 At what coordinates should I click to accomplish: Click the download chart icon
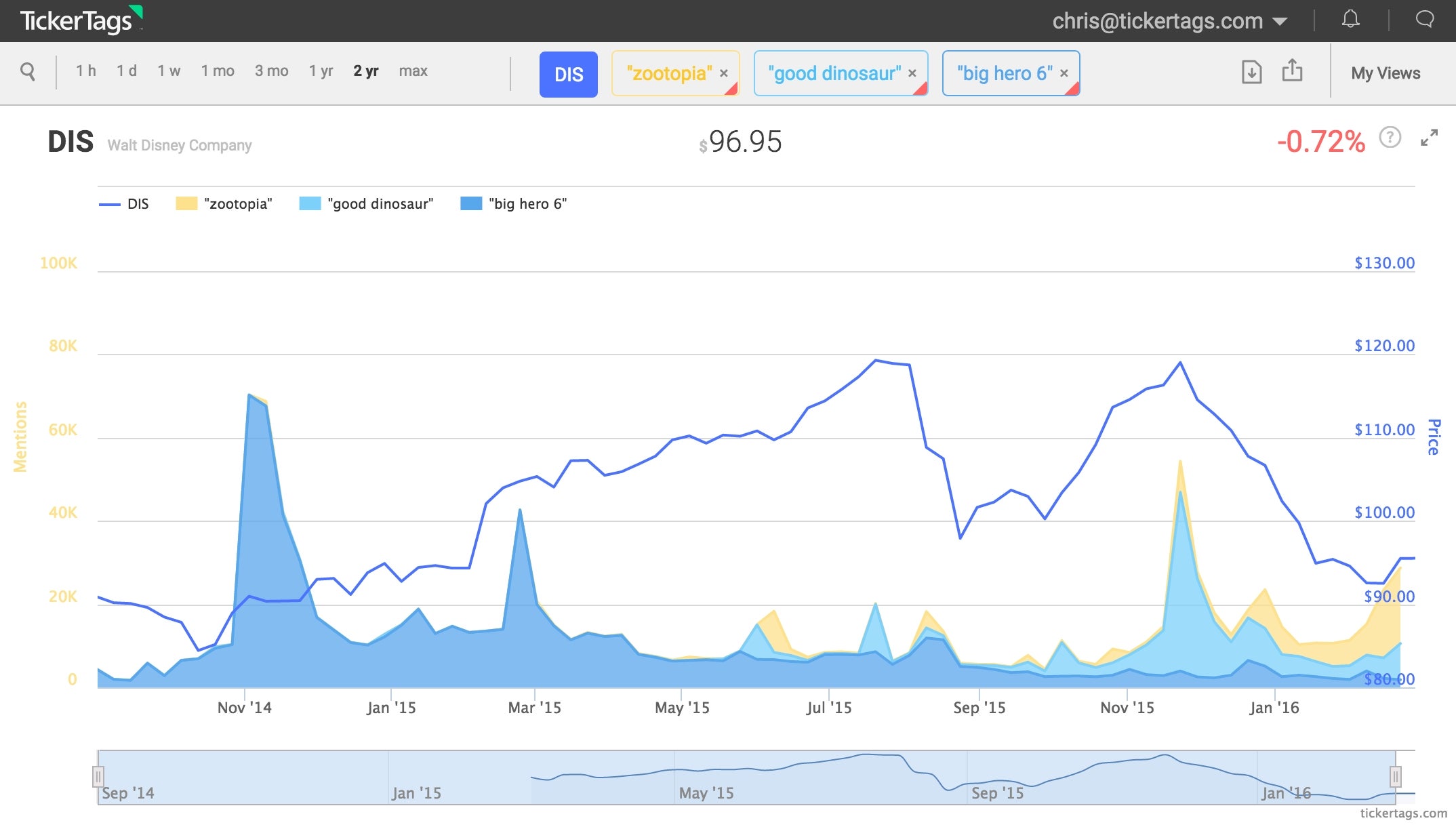click(x=1251, y=72)
